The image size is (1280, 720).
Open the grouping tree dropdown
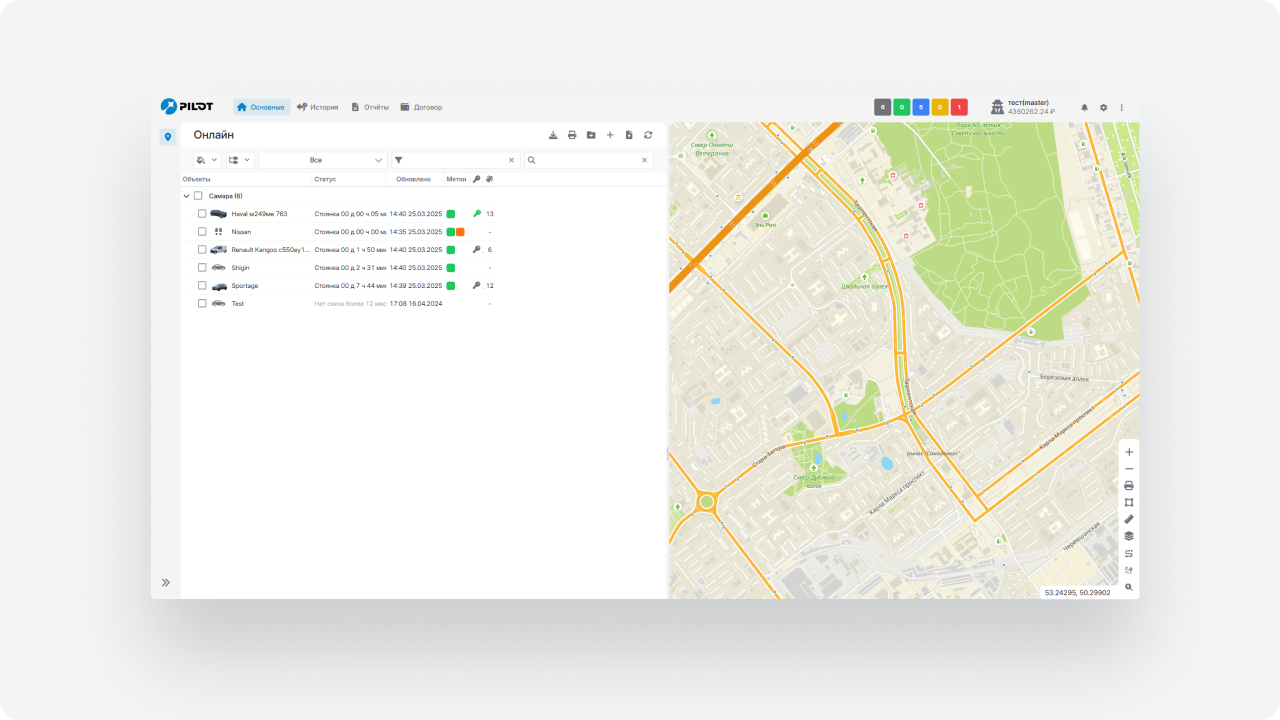239,160
